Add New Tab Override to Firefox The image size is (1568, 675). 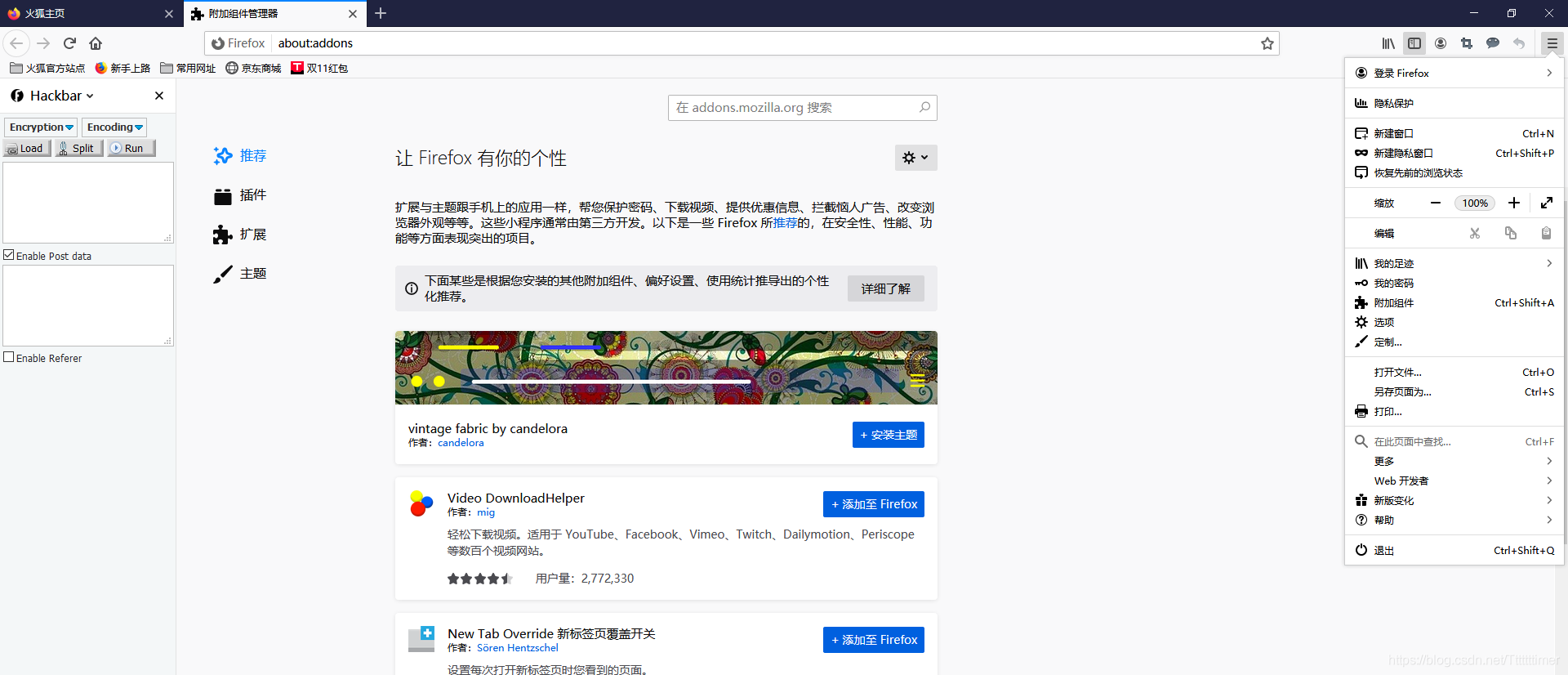coord(874,640)
